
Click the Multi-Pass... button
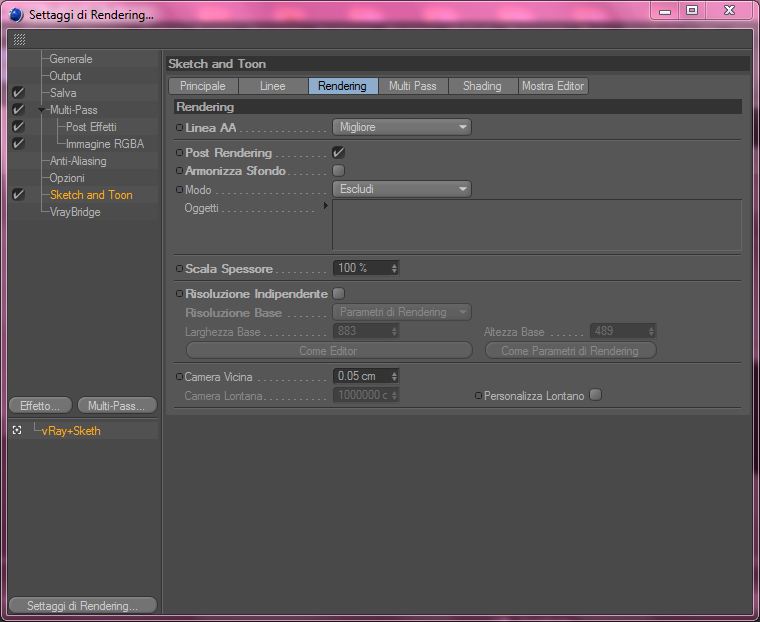pos(117,405)
